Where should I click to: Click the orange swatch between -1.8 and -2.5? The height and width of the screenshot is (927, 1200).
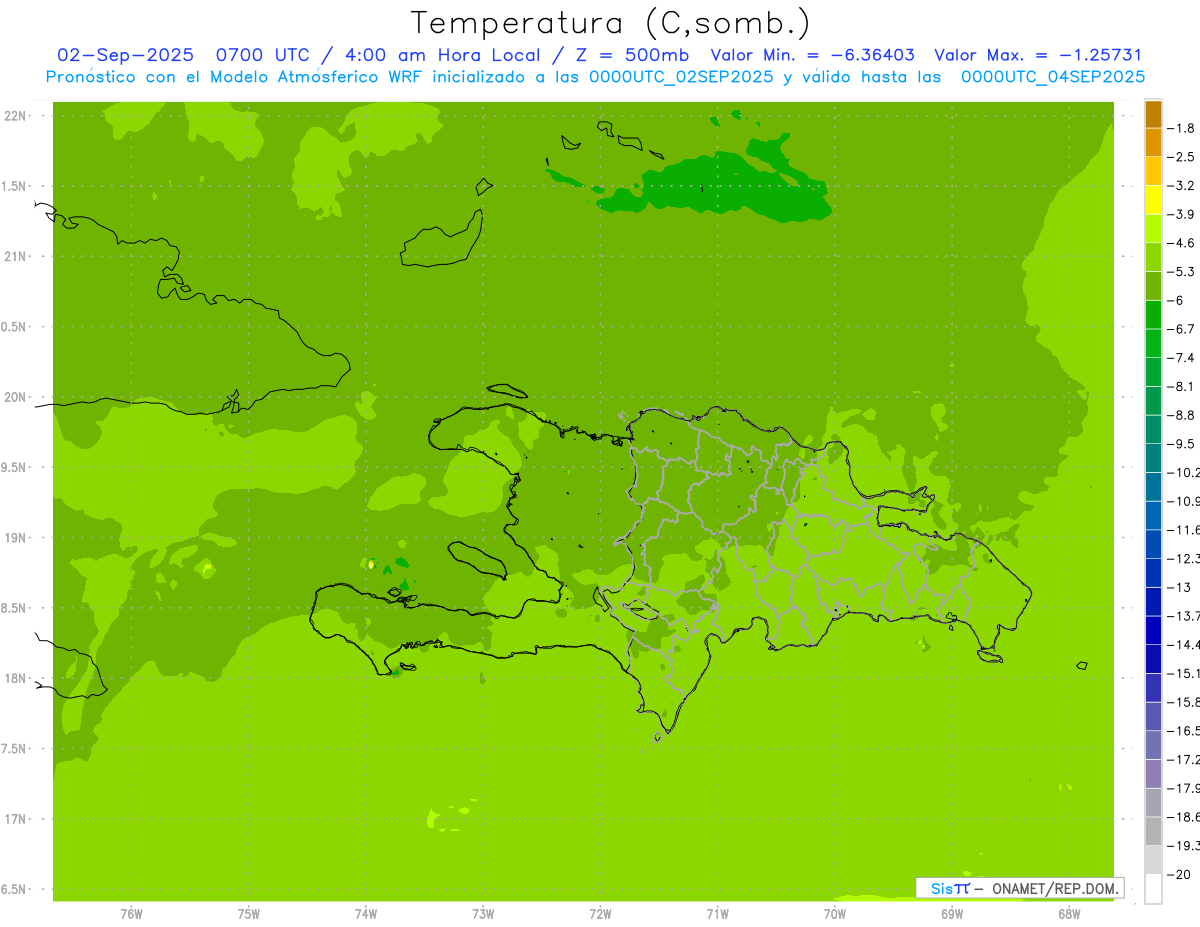[1153, 143]
